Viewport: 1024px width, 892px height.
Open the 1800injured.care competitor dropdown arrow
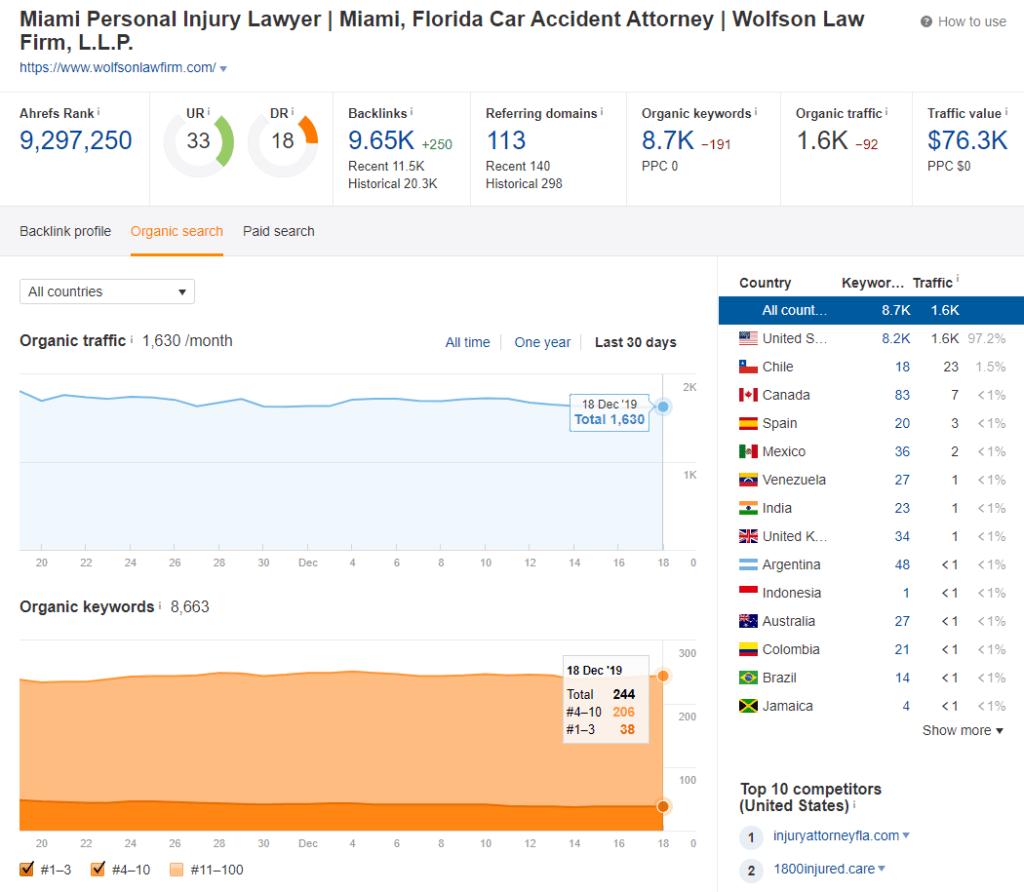882,868
